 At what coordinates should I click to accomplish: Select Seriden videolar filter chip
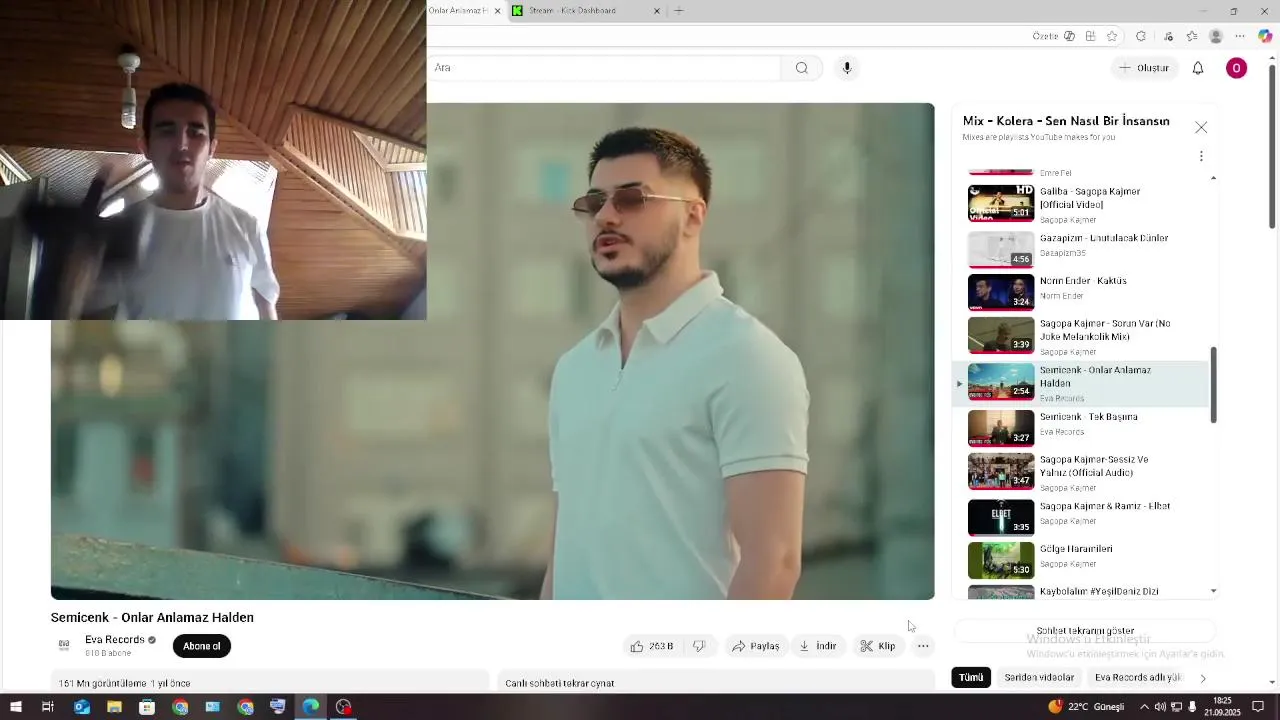coord(1039,678)
